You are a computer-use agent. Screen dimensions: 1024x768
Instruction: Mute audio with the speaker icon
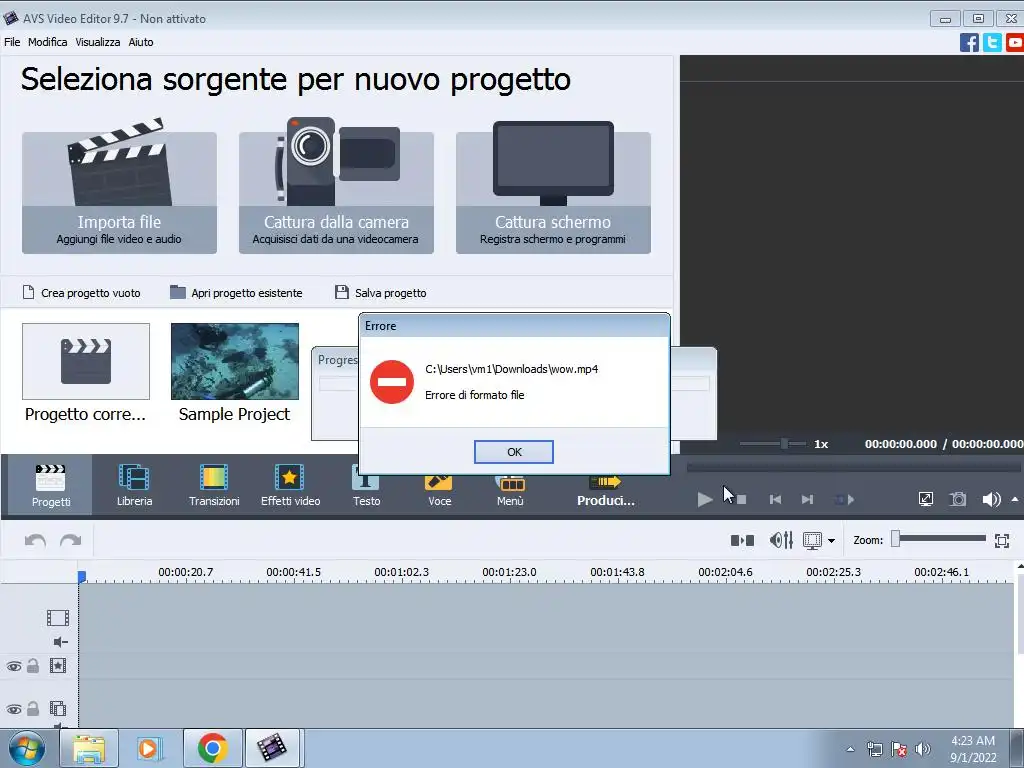coord(991,500)
